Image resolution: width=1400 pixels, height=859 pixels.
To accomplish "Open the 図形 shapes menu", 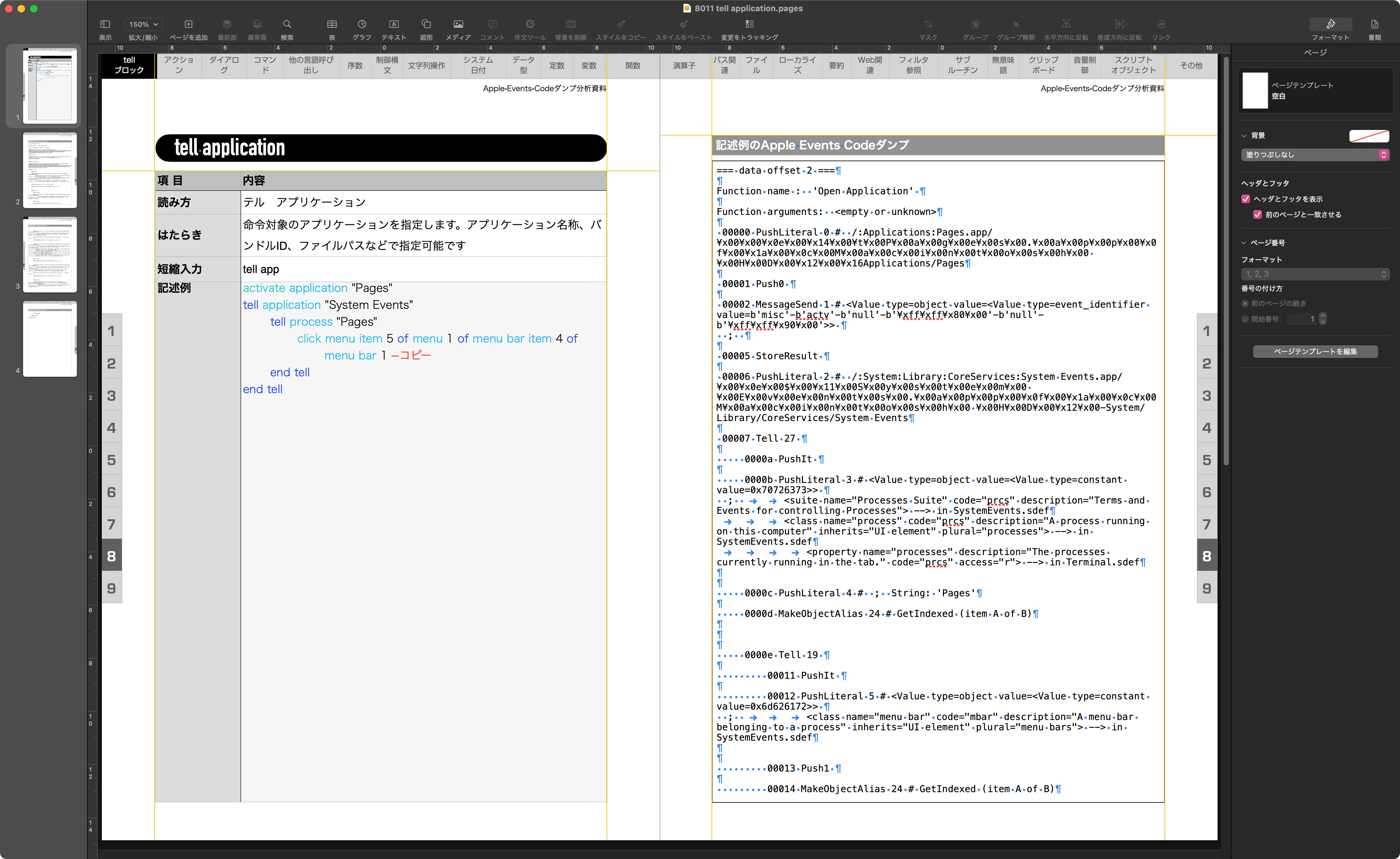I will pos(426,24).
